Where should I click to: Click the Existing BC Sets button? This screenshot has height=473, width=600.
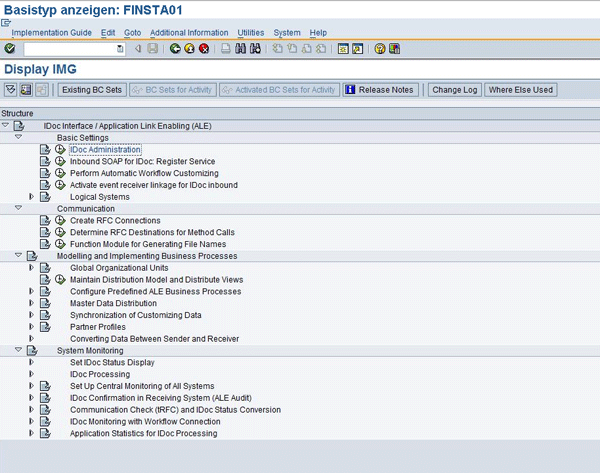pyautogui.click(x=92, y=90)
